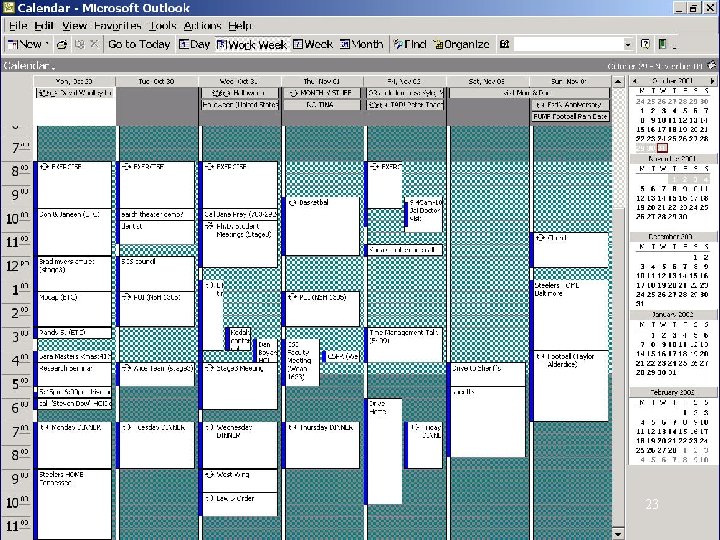Click the Address Book icon

[504, 45]
